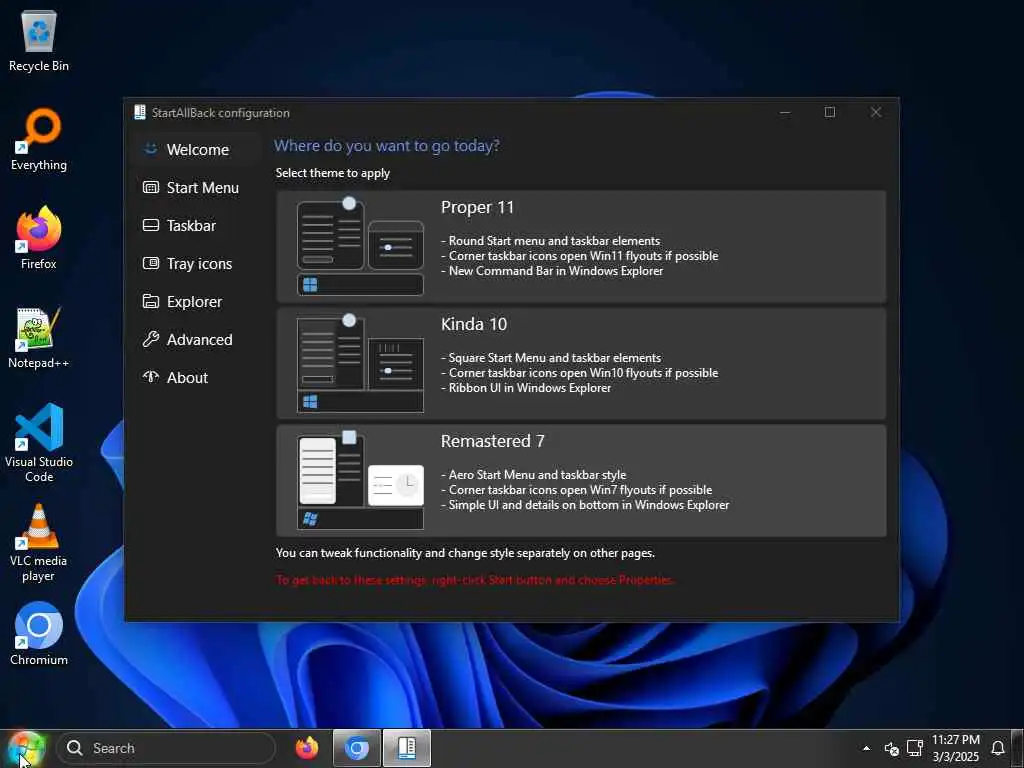Open Notepad++ desktop shortcut
This screenshot has height=768, width=1024.
point(39,338)
